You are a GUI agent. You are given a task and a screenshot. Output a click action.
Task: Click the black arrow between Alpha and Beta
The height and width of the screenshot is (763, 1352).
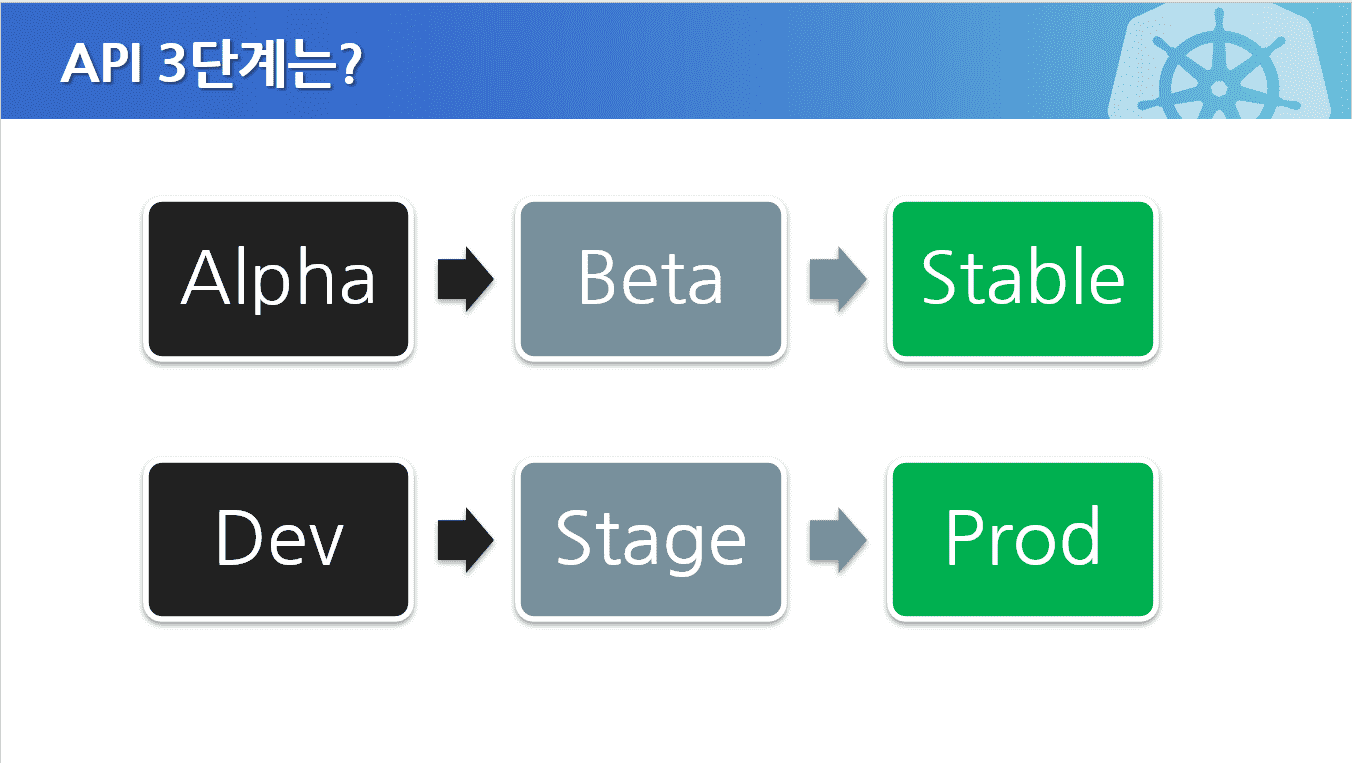pyautogui.click(x=465, y=279)
